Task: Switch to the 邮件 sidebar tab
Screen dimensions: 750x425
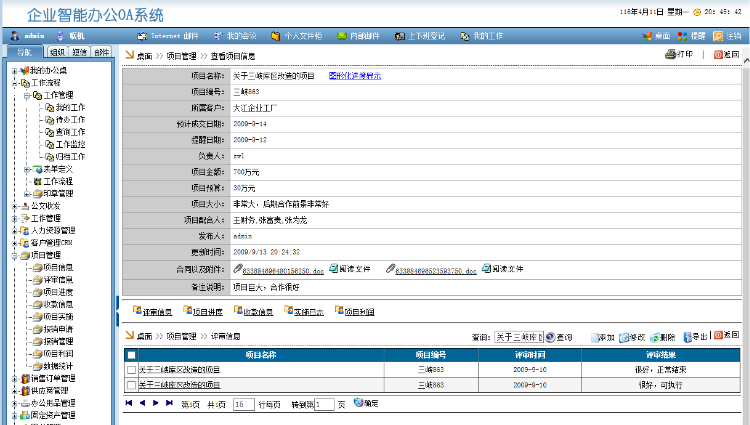Action: [x=101, y=52]
